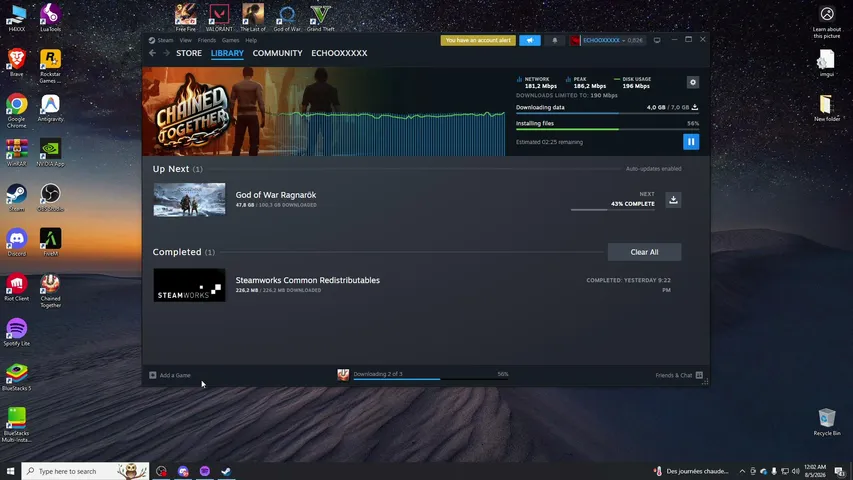The image size is (853, 480).
Task: Select the Rockstar Games desktop icon
Action: coord(50,66)
